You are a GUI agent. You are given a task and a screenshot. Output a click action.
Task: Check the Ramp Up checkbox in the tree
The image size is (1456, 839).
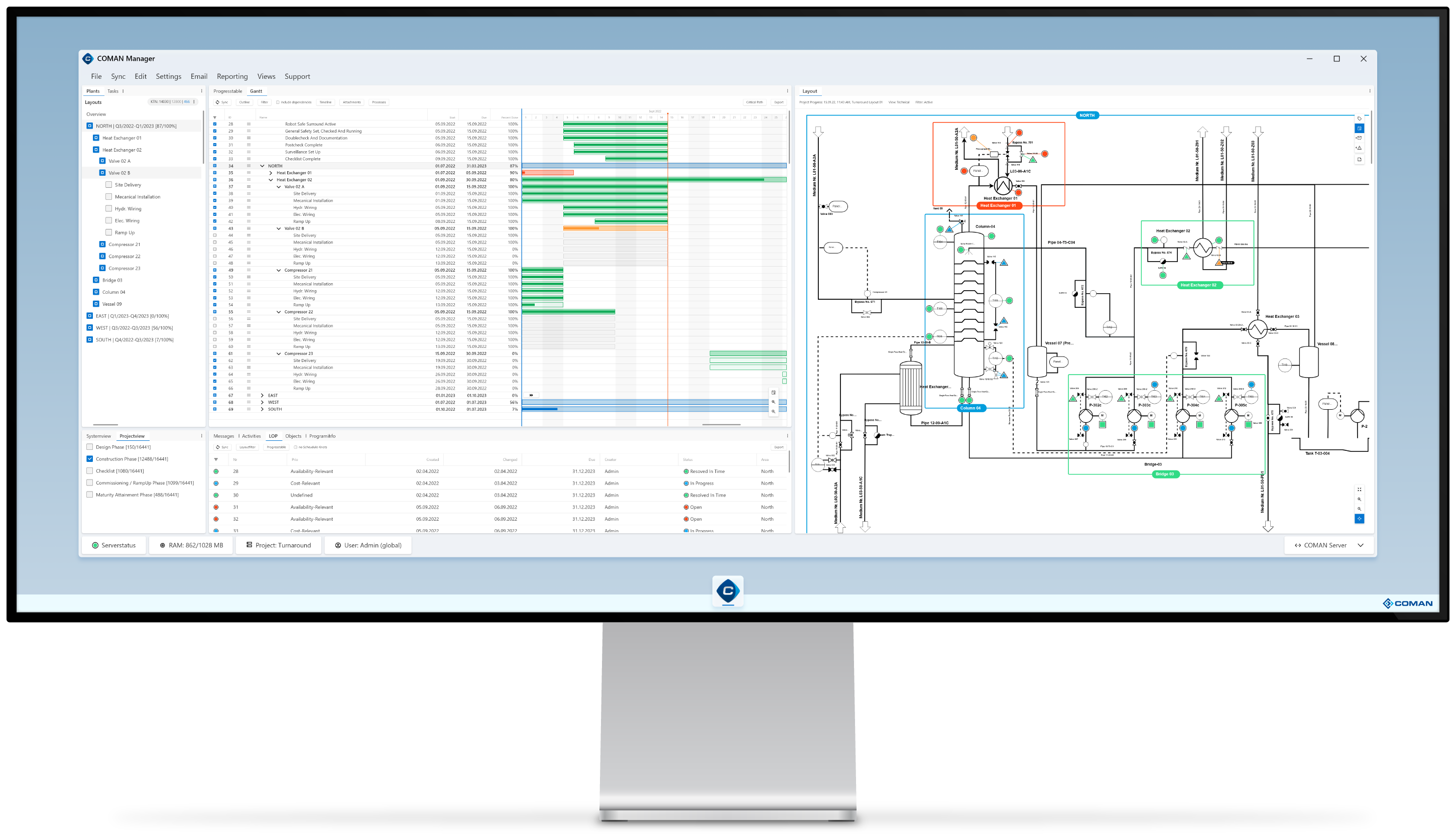(x=108, y=233)
